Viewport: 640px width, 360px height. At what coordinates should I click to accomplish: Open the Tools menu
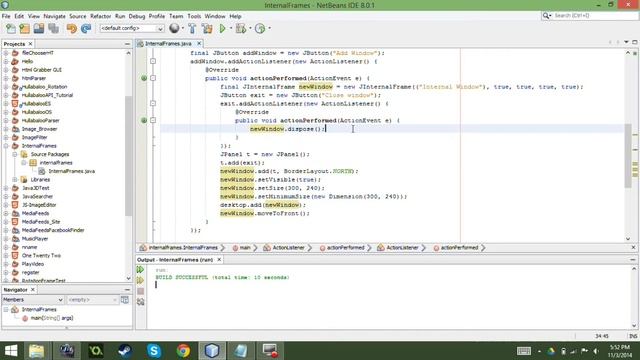click(194, 16)
